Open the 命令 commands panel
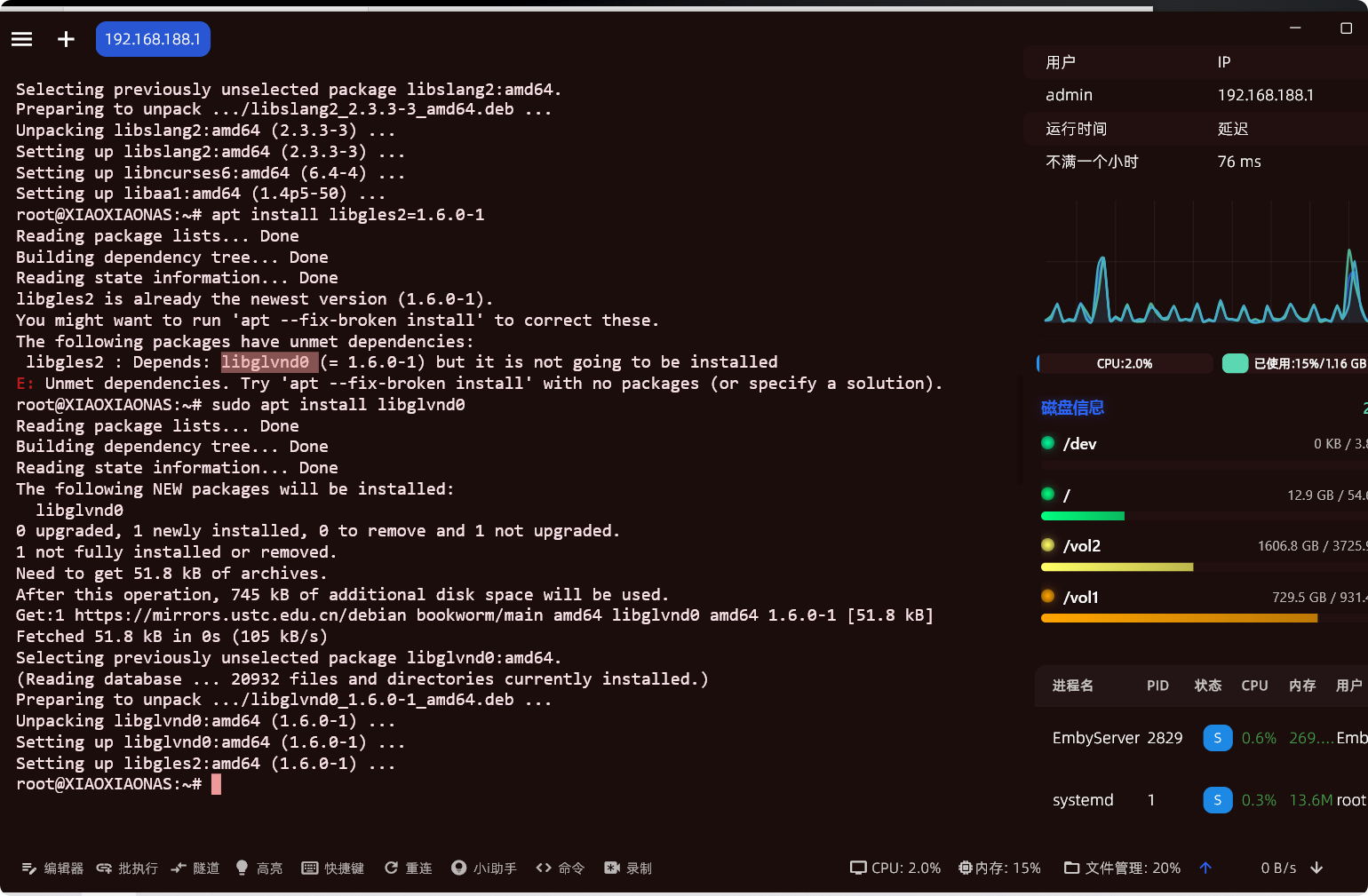 561,868
